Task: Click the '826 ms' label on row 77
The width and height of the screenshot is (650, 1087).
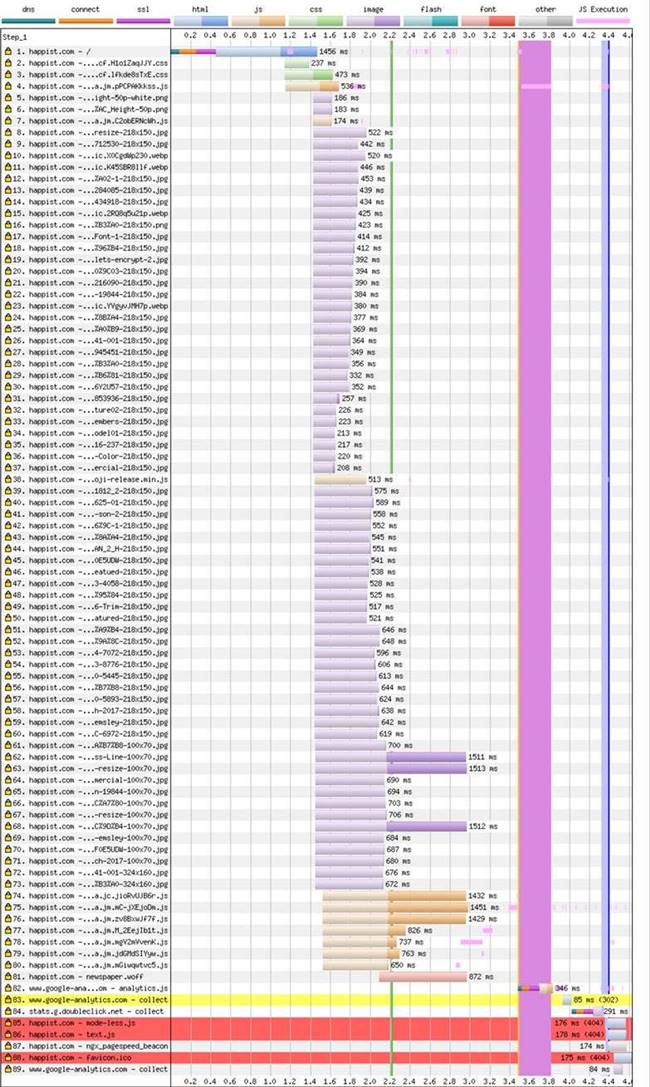Action: 420,930
